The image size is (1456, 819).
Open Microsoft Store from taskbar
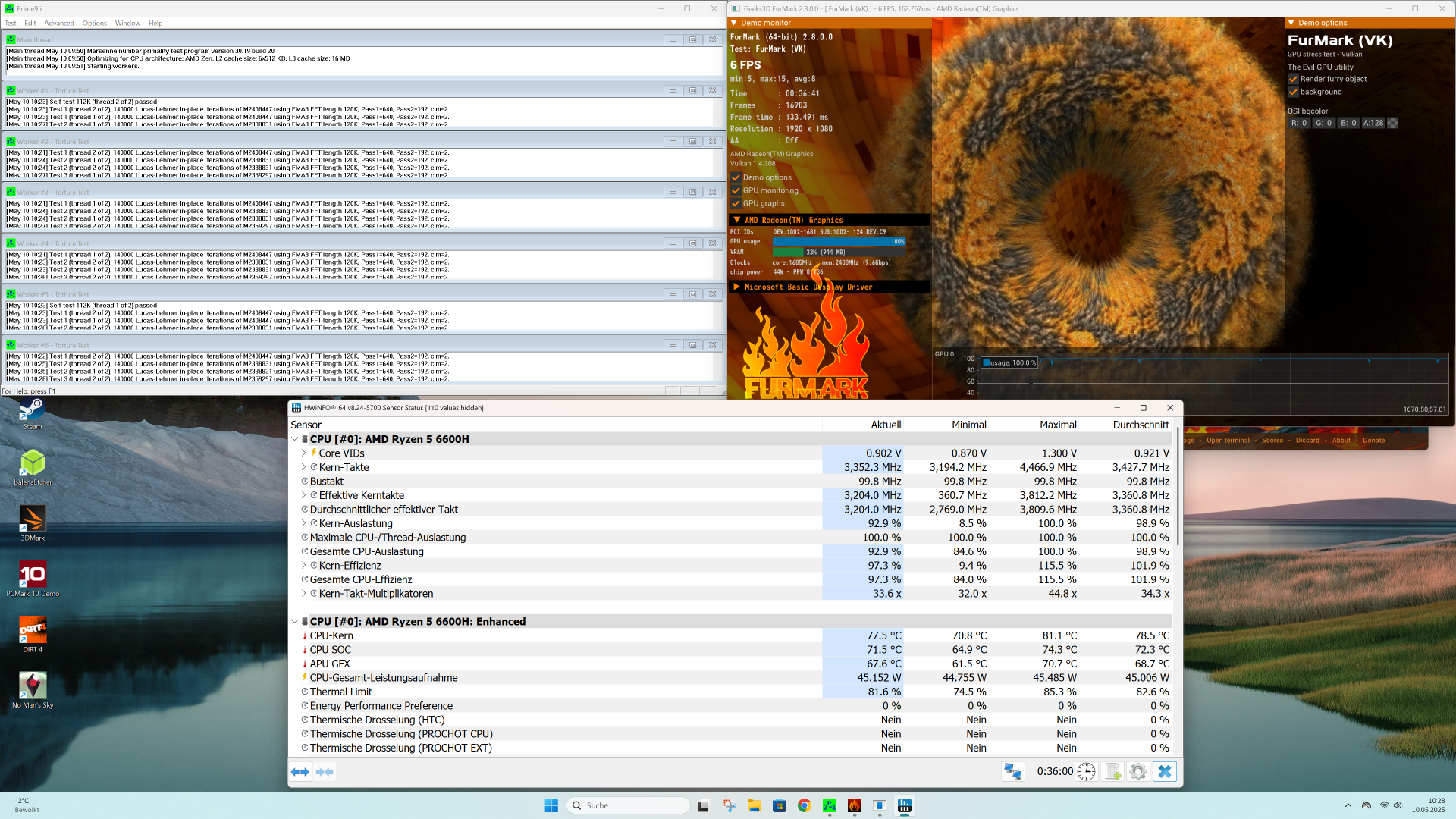pos(779,806)
